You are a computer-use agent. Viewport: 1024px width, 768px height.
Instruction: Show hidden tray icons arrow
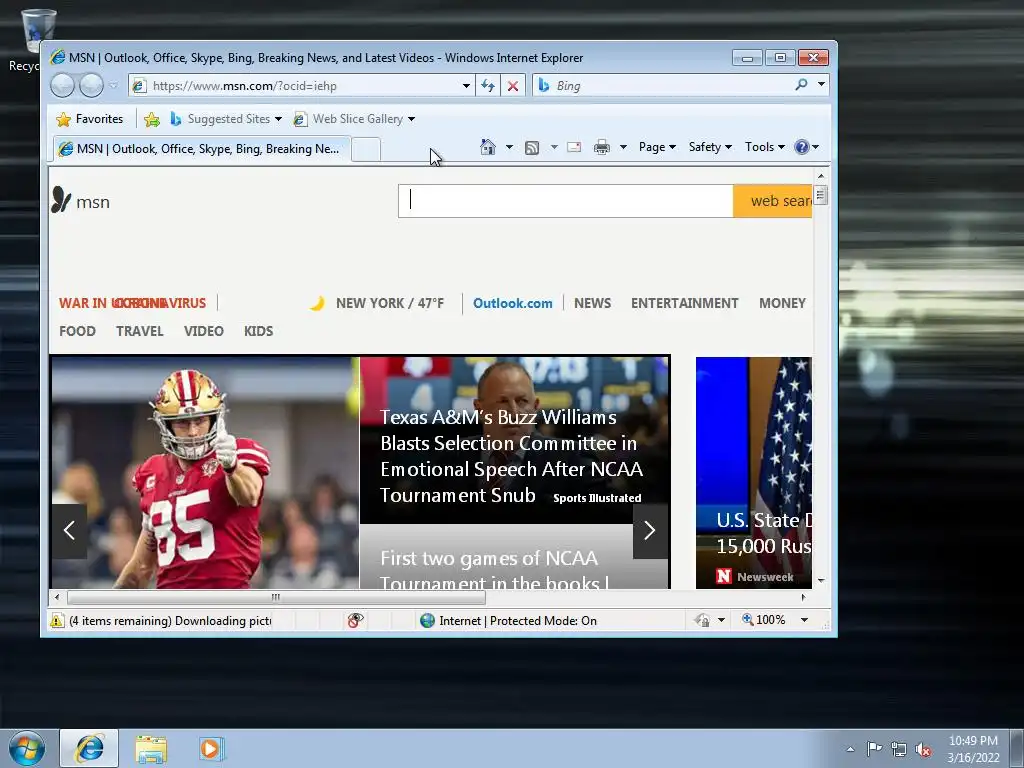point(850,749)
